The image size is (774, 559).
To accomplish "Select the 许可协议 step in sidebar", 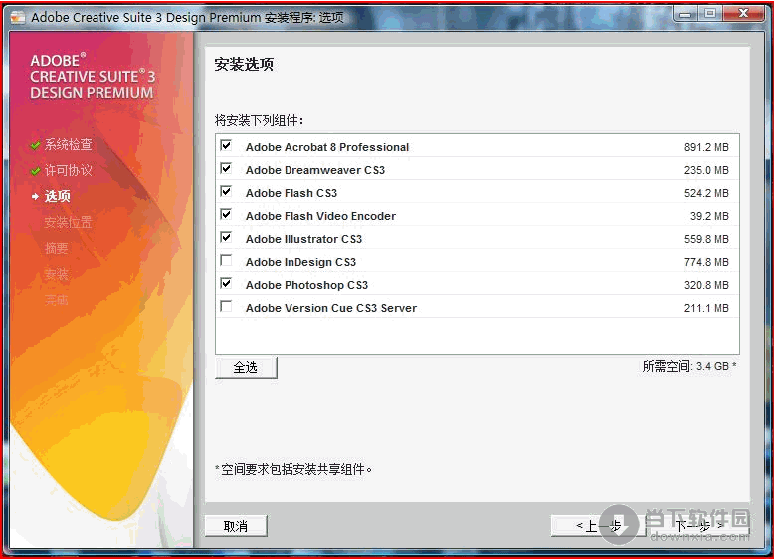I will (x=69, y=170).
